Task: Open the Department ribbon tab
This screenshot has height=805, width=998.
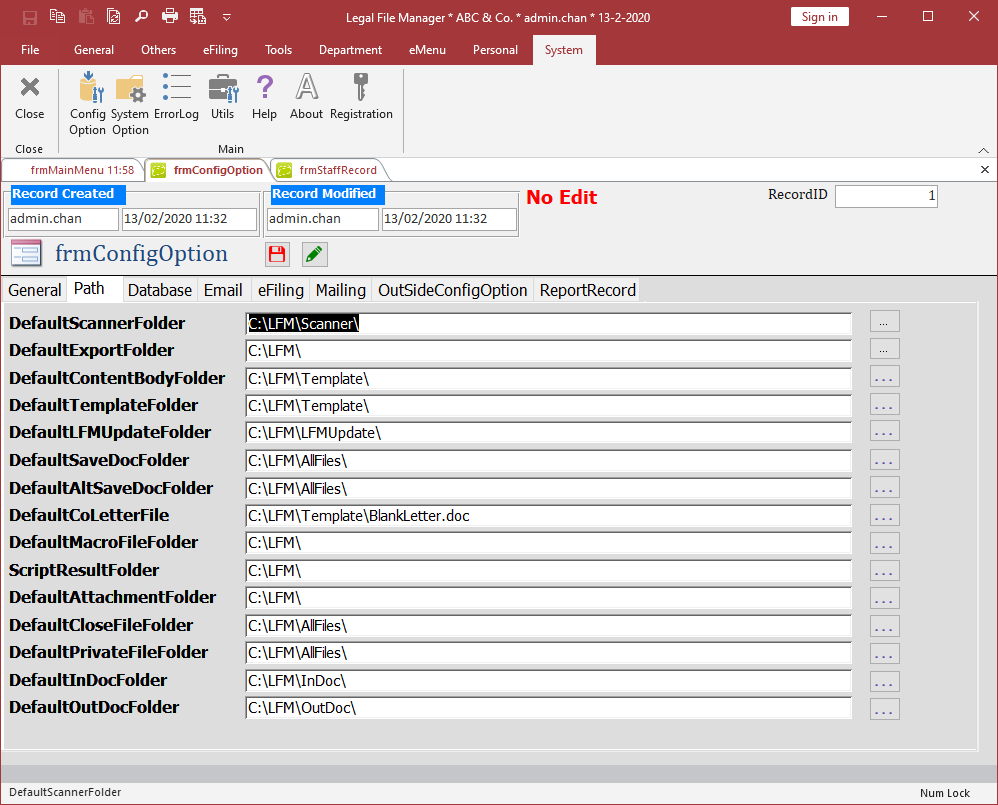Action: (350, 50)
